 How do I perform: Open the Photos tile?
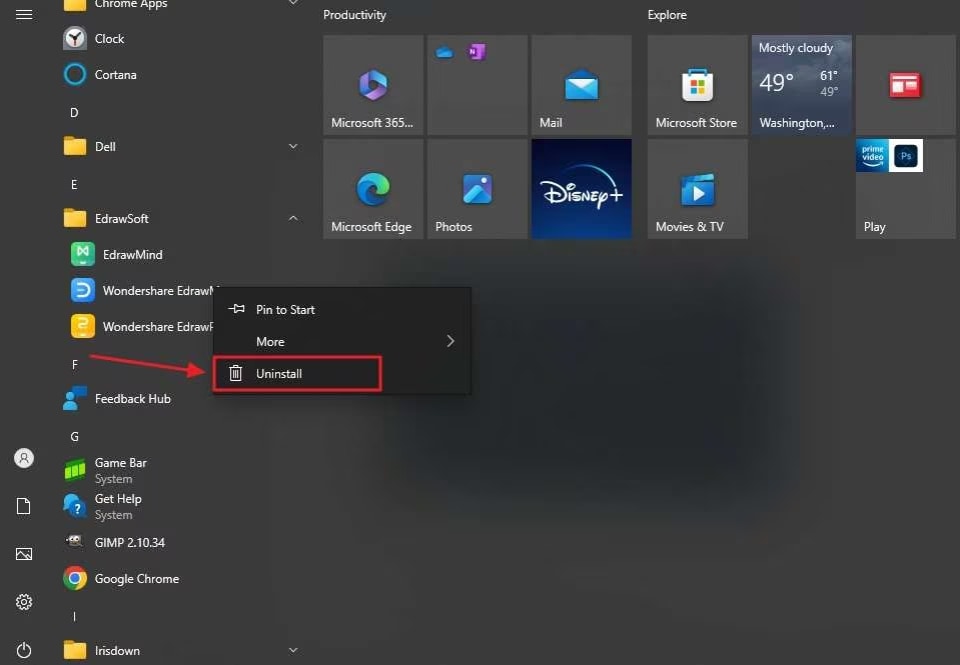478,189
